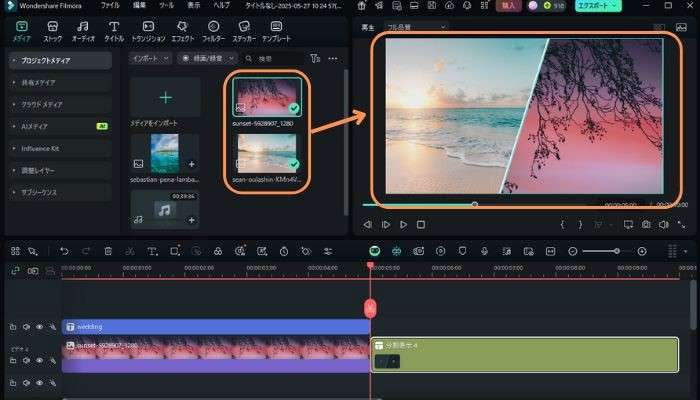Open the ツール menu

167,5
